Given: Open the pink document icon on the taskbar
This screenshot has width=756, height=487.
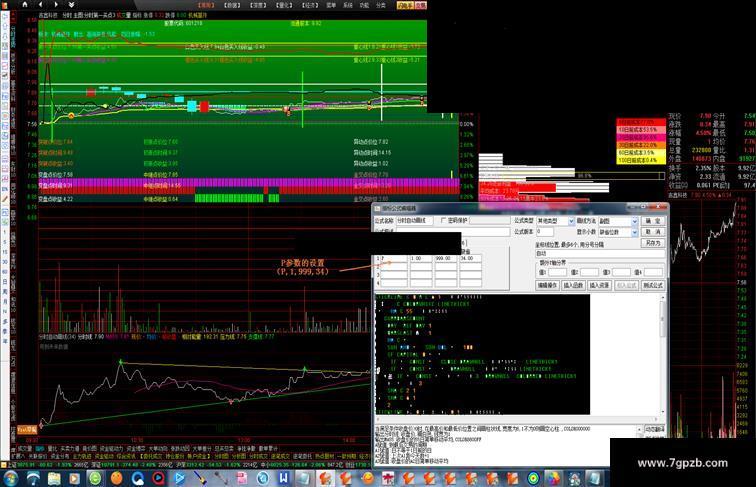Looking at the screenshot, I should click(x=242, y=478).
